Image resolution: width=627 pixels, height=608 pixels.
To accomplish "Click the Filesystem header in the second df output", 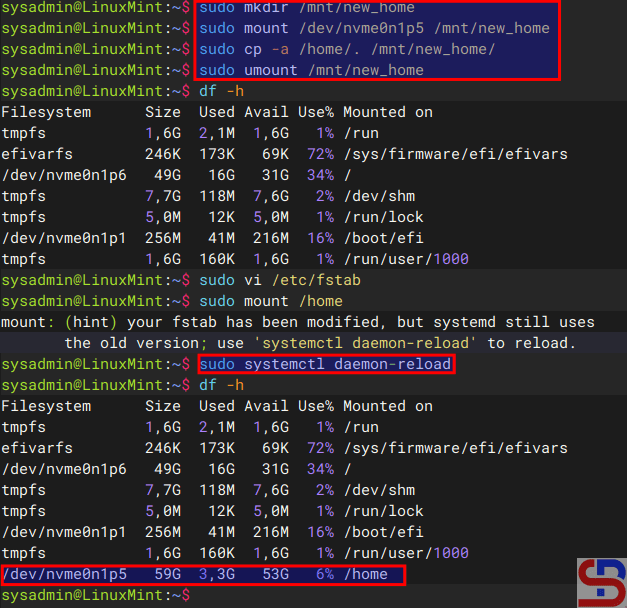I will [46, 406].
